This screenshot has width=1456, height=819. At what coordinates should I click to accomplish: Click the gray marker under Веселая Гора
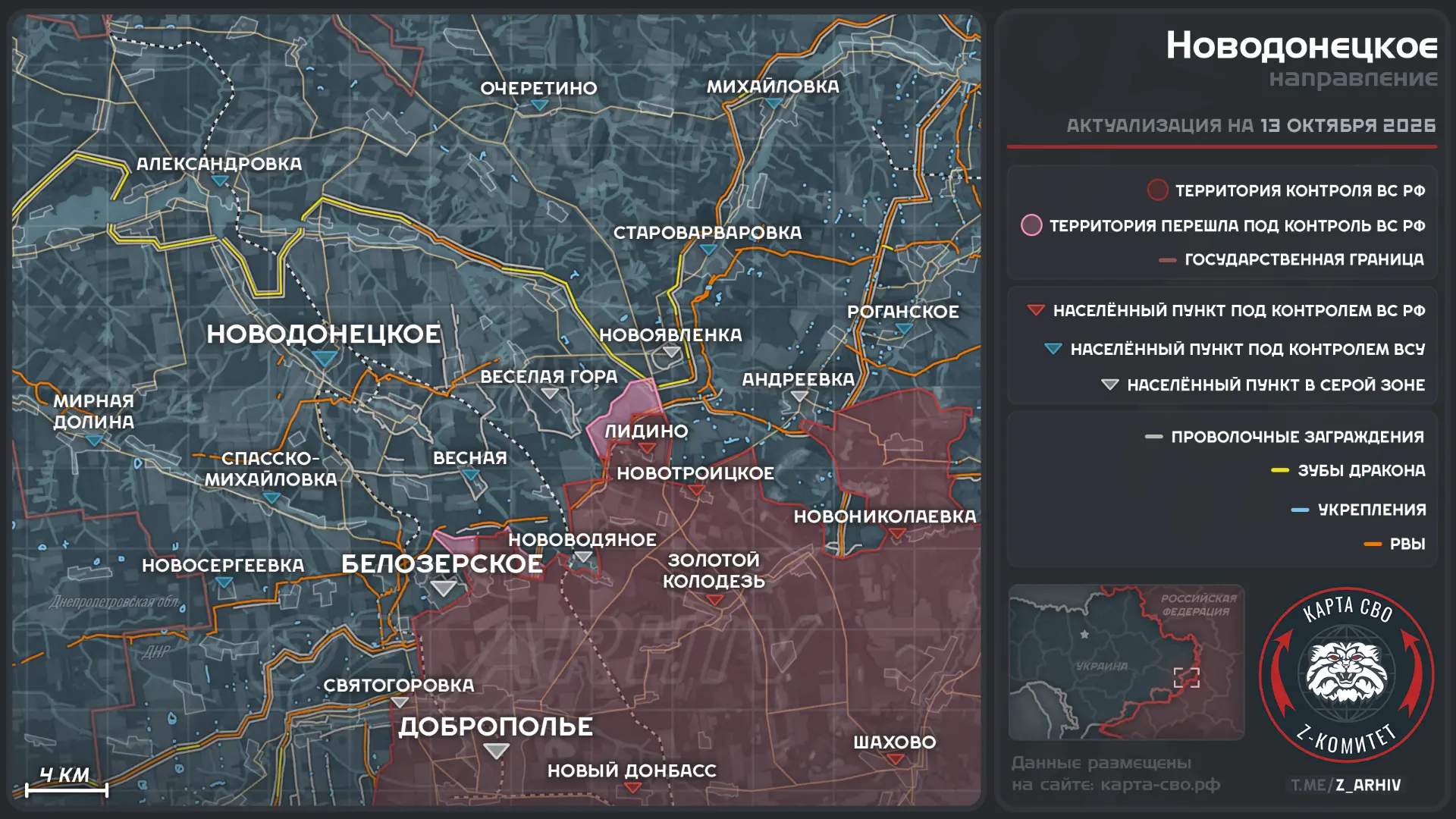tap(550, 394)
